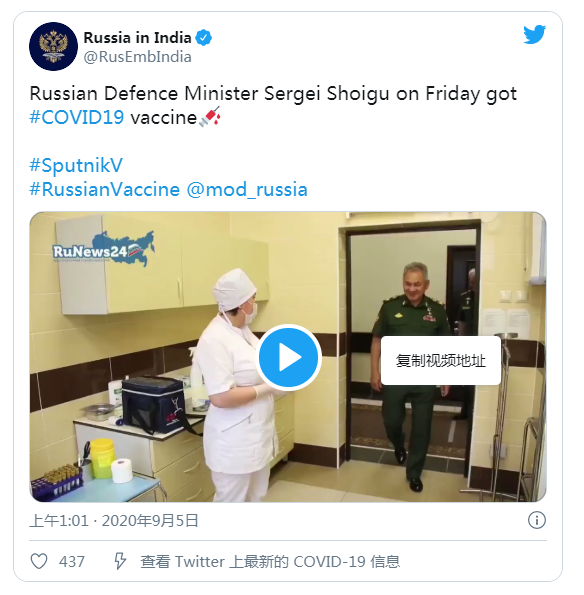Open the tweet timestamp 上午1:01 · 2020年9月5日

point(114,521)
